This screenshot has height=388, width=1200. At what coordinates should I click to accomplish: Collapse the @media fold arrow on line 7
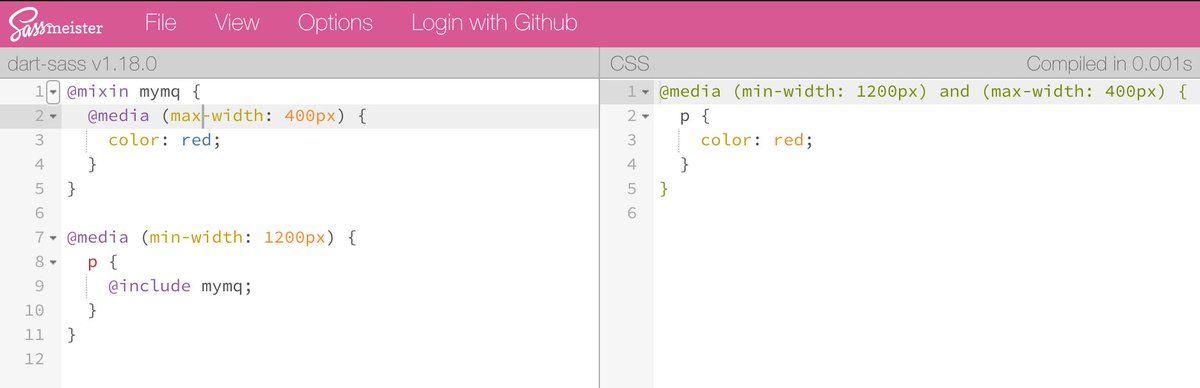(53, 238)
